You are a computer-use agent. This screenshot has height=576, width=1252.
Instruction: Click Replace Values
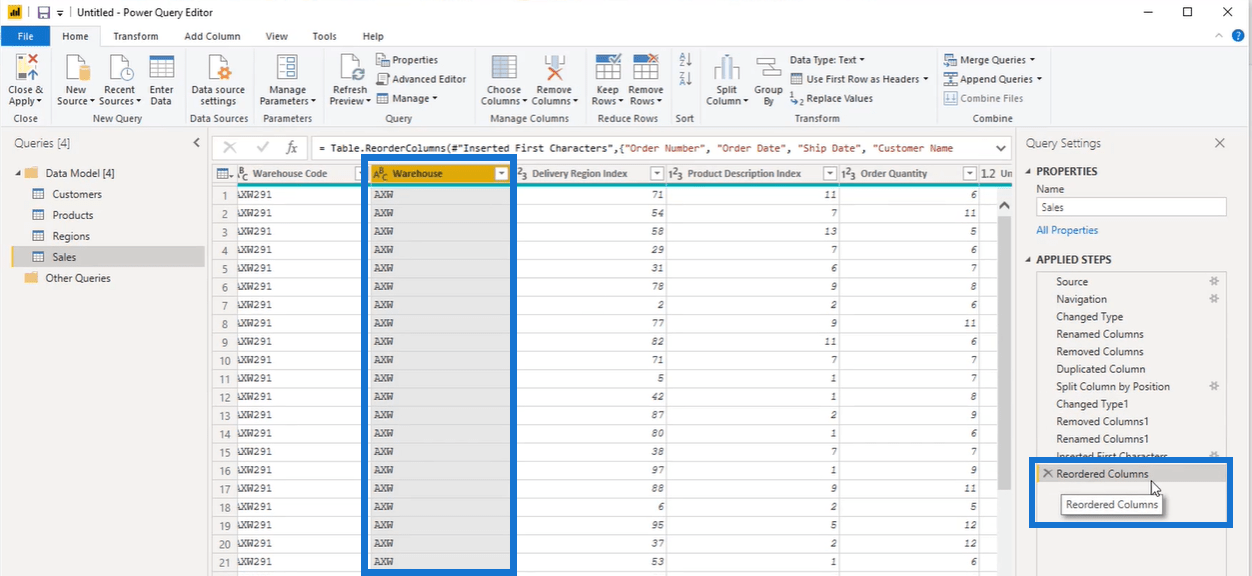pyautogui.click(x=831, y=98)
